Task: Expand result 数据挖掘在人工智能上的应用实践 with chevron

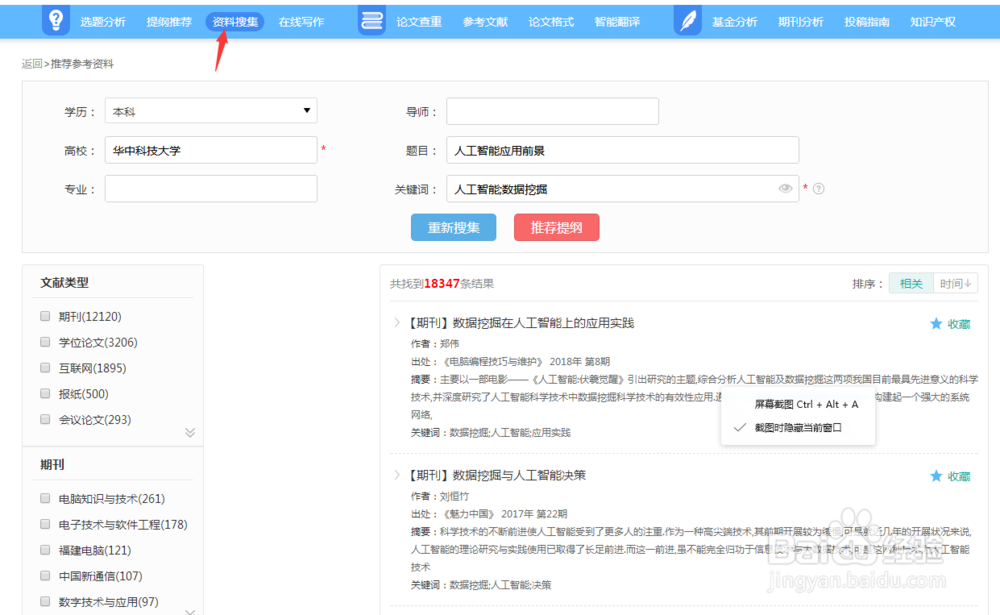Action: coord(397,322)
